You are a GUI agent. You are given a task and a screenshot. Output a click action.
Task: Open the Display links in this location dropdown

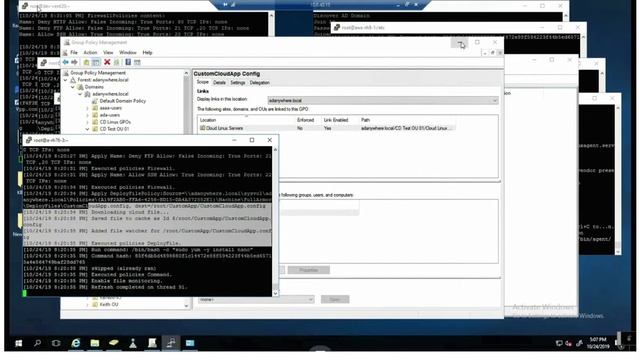click(383, 100)
